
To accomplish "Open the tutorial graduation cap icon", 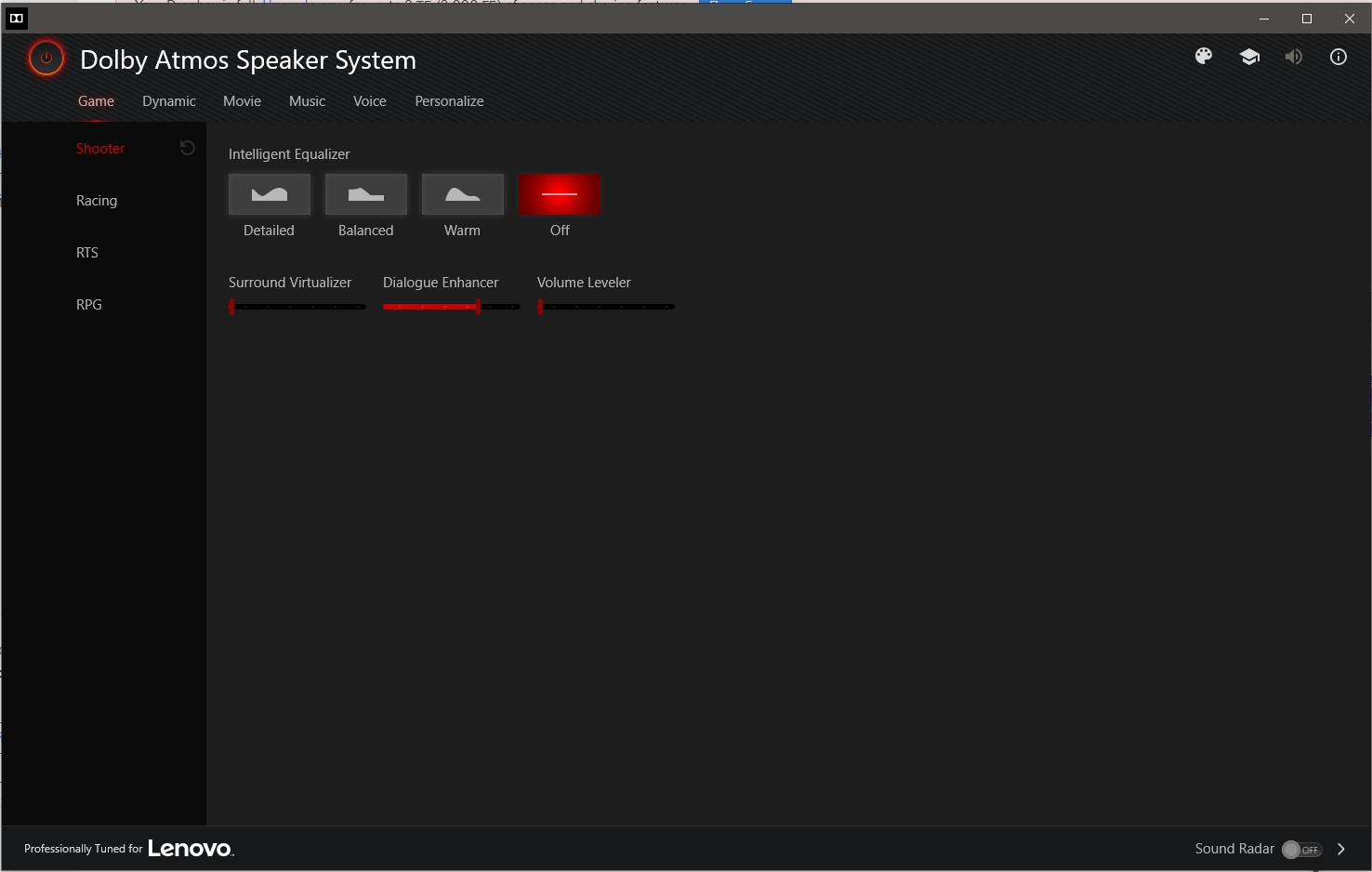I will (1249, 57).
